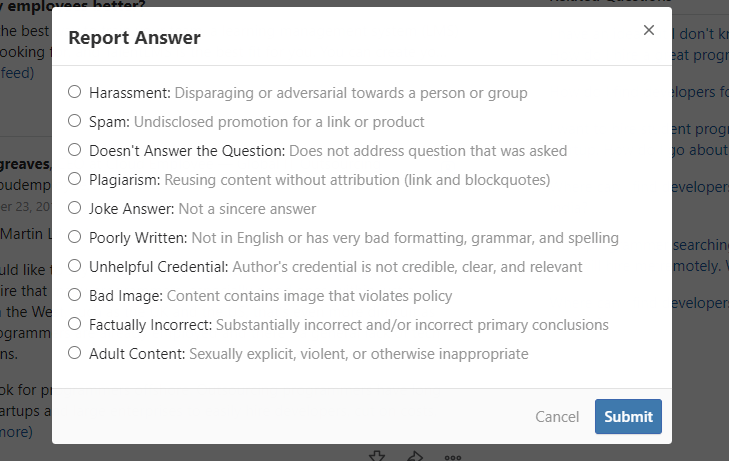
Task: Select the Adult Content radio option
Action: [x=75, y=353]
